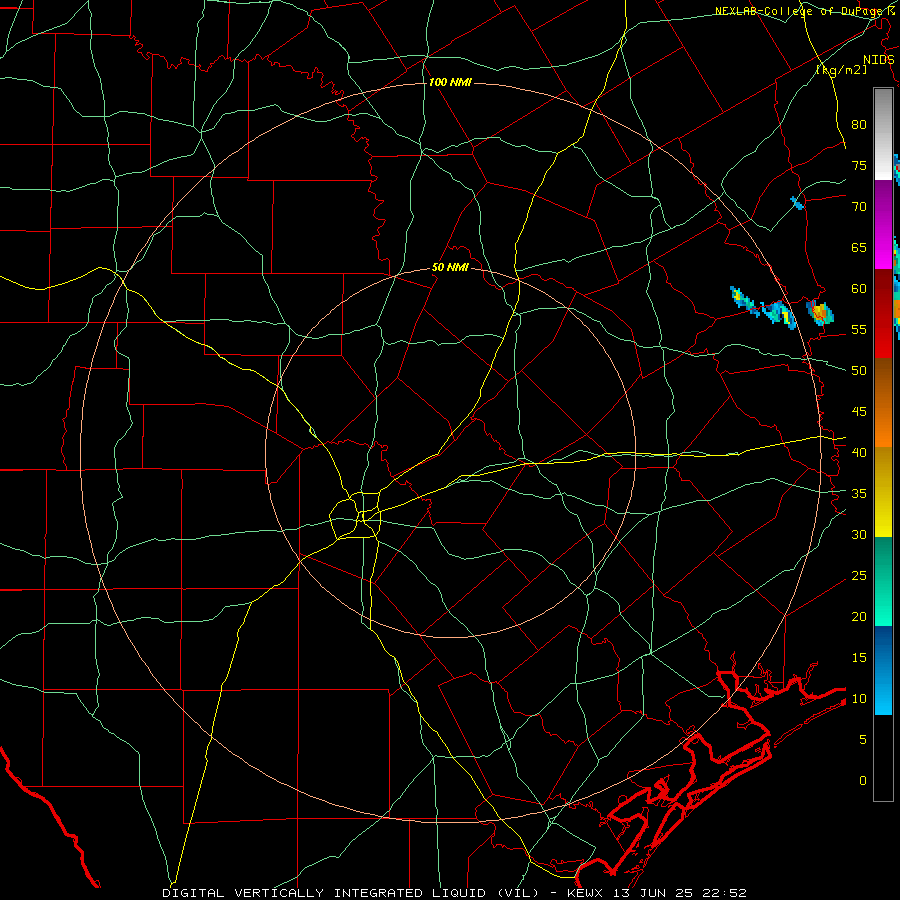Click the 35 value on the VIL scale
This screenshot has width=900, height=900.
pos(859,494)
